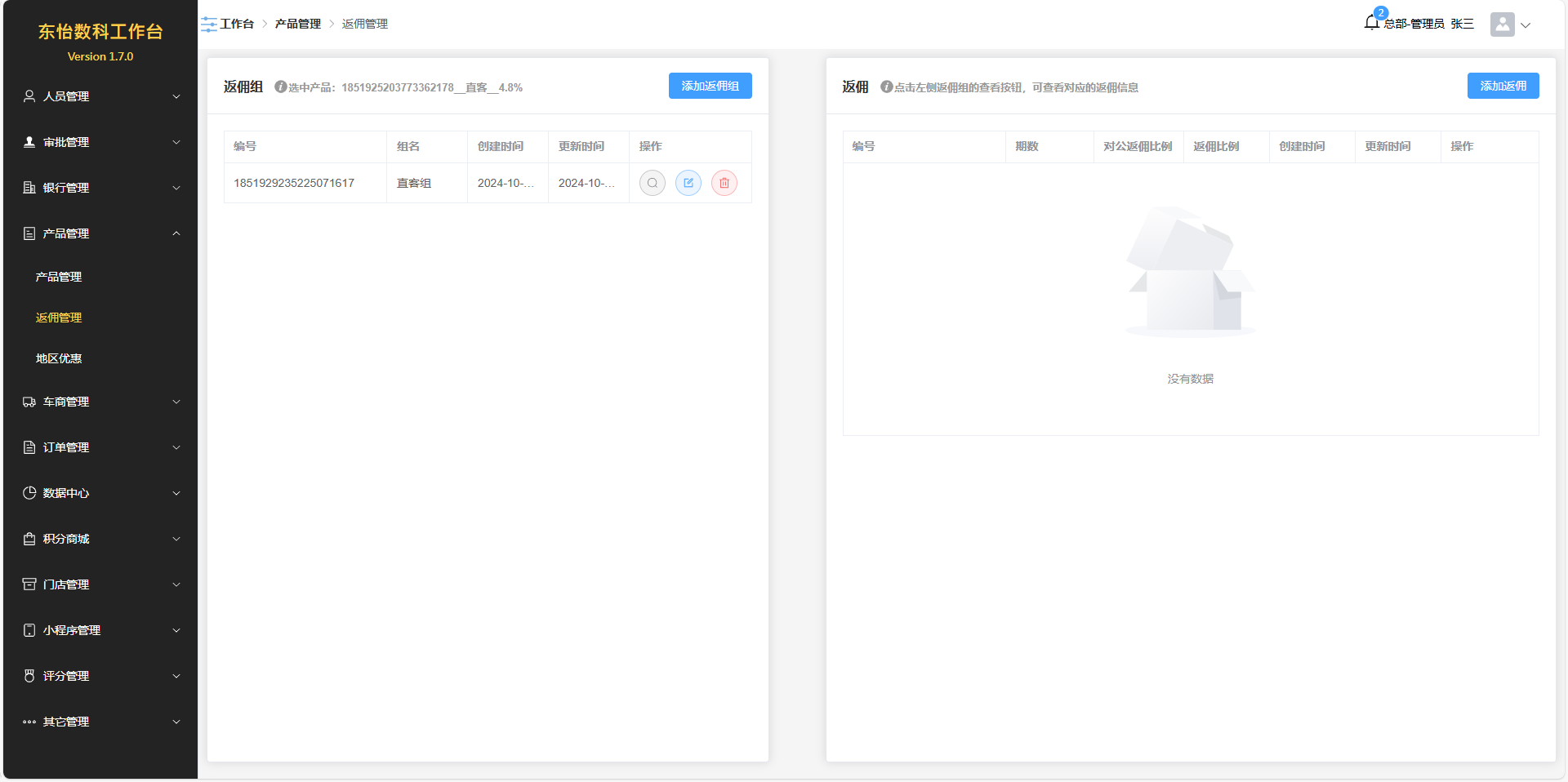This screenshot has height=782, width=1568.
Task: Click the user avatar icon
Action: [1502, 24]
